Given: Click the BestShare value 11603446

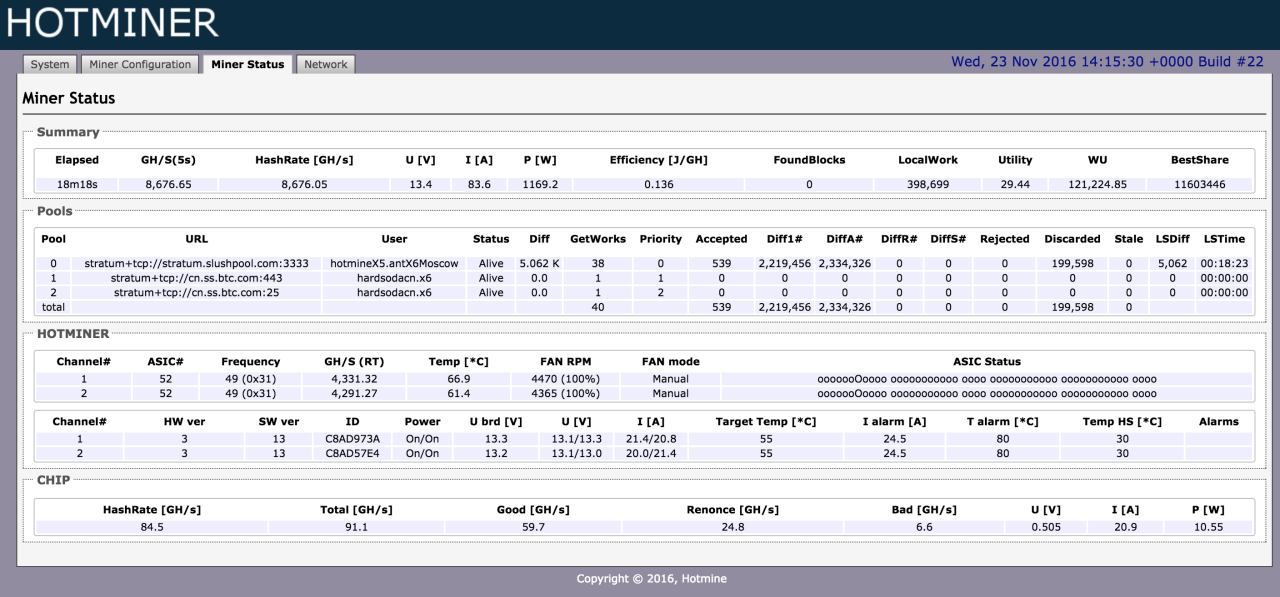Looking at the screenshot, I should tap(1199, 184).
